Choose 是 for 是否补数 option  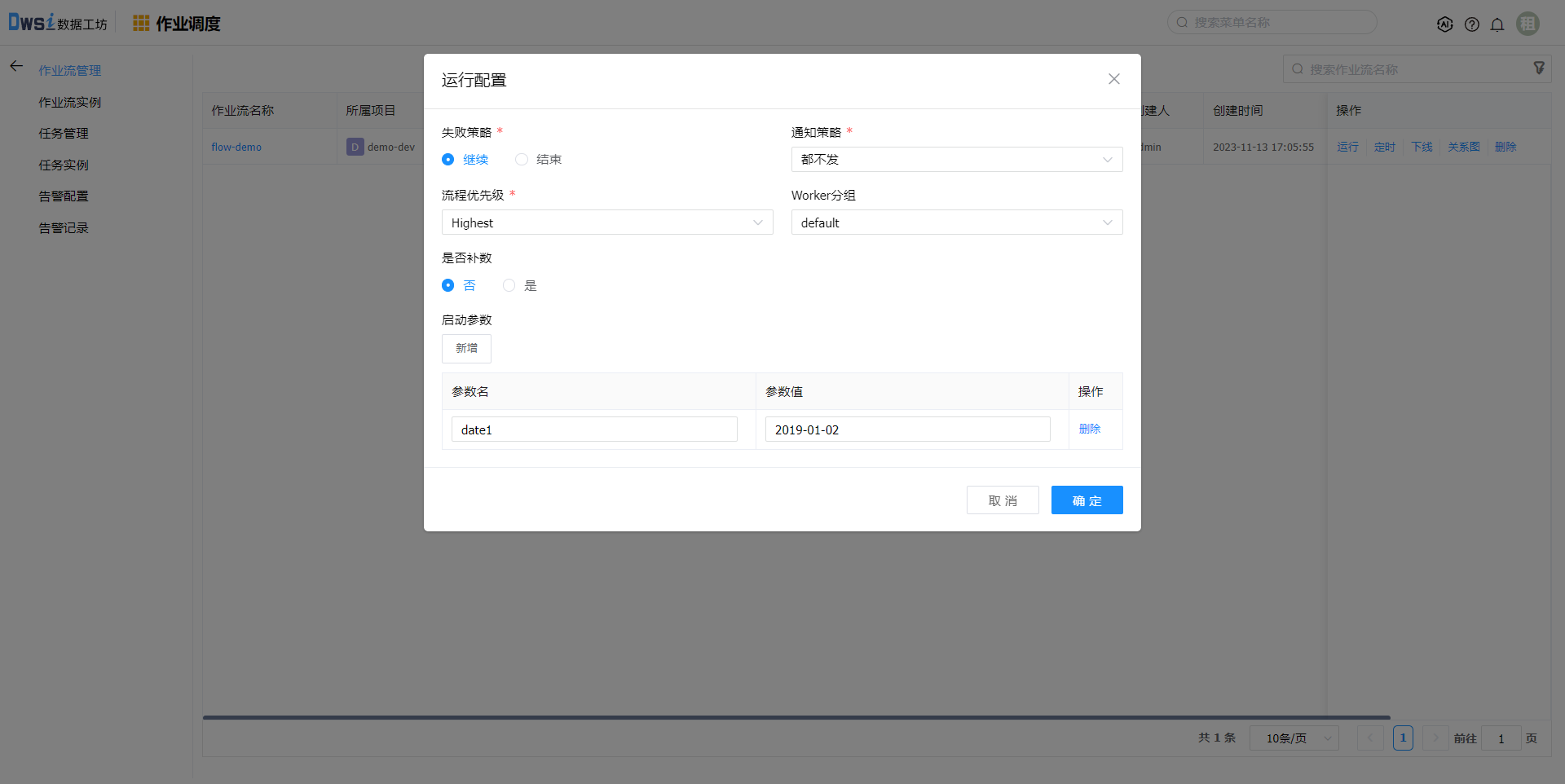tap(509, 285)
